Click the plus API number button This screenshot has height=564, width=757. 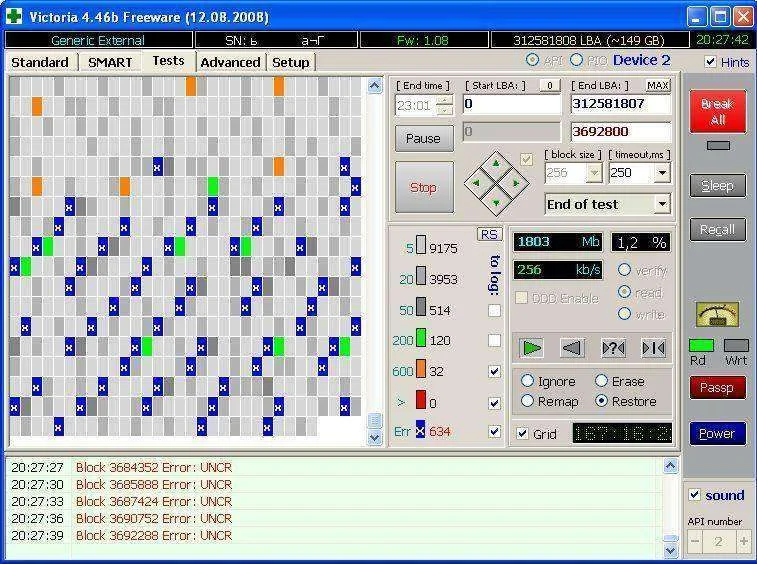click(743, 541)
